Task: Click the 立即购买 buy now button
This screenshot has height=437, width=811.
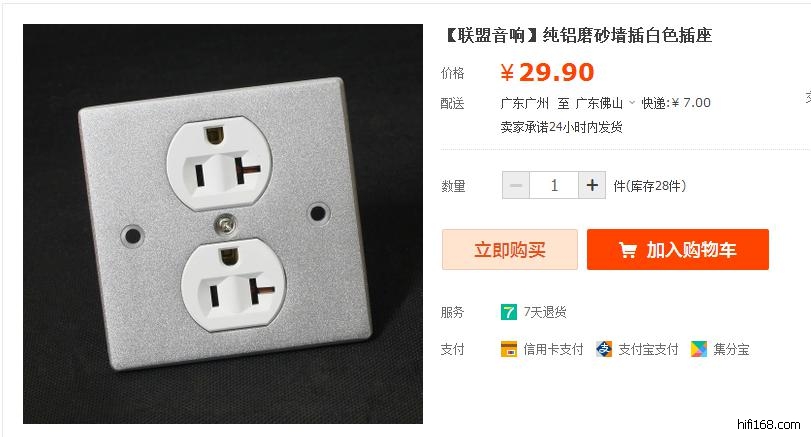Action: 509,249
